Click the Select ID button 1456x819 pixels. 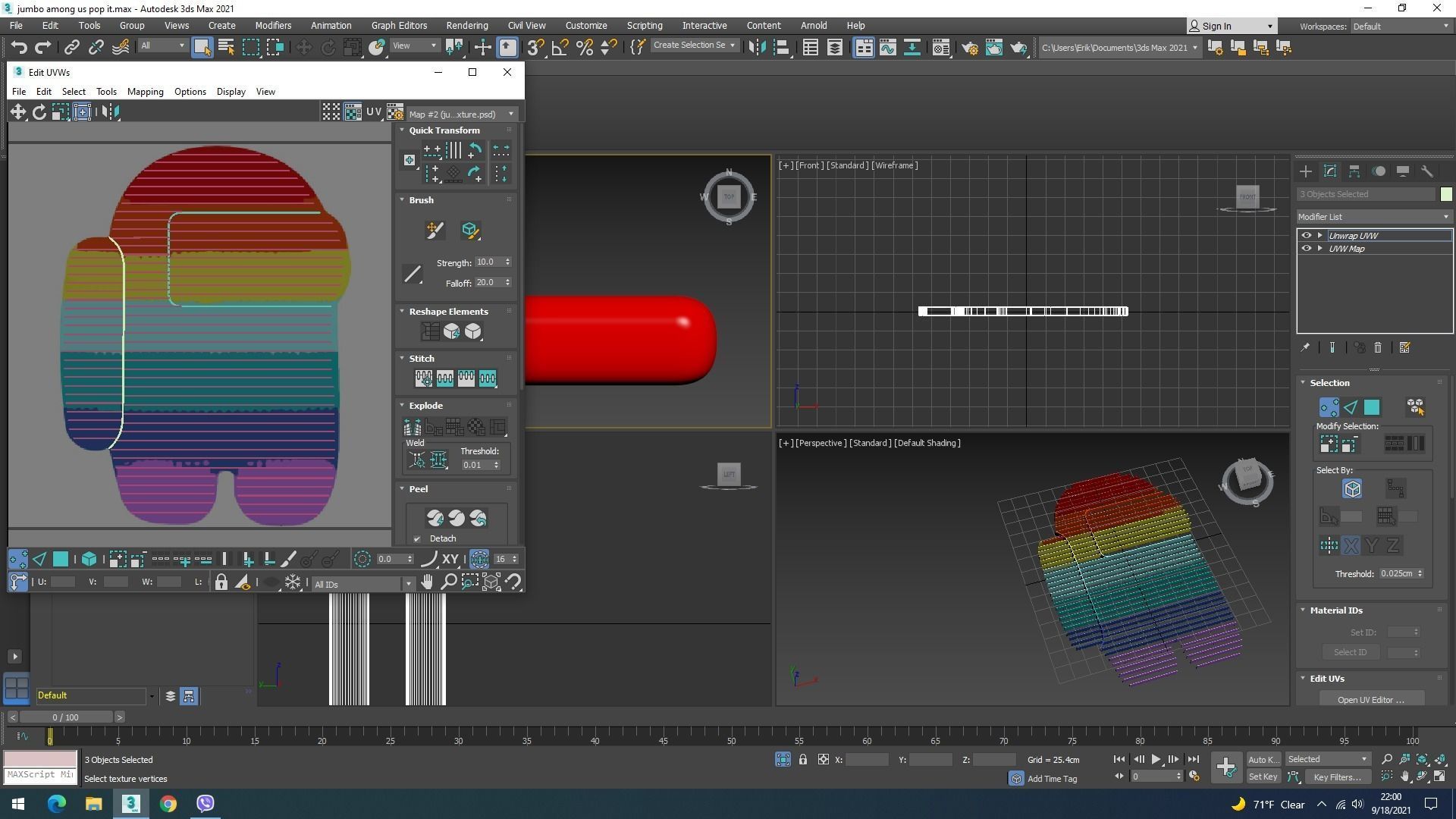pyautogui.click(x=1350, y=652)
